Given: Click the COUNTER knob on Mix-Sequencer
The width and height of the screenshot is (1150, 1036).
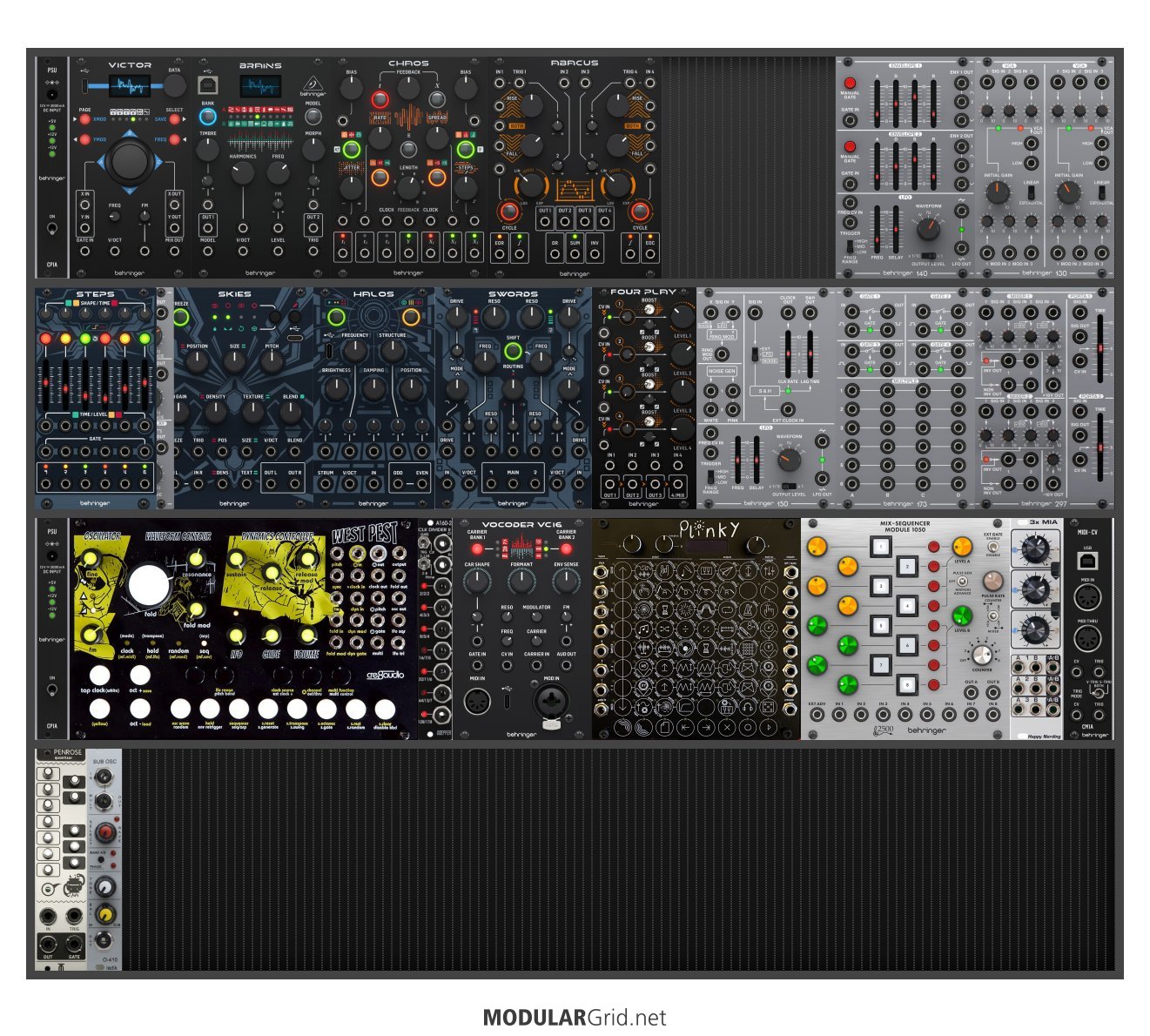Looking at the screenshot, I should [982, 655].
